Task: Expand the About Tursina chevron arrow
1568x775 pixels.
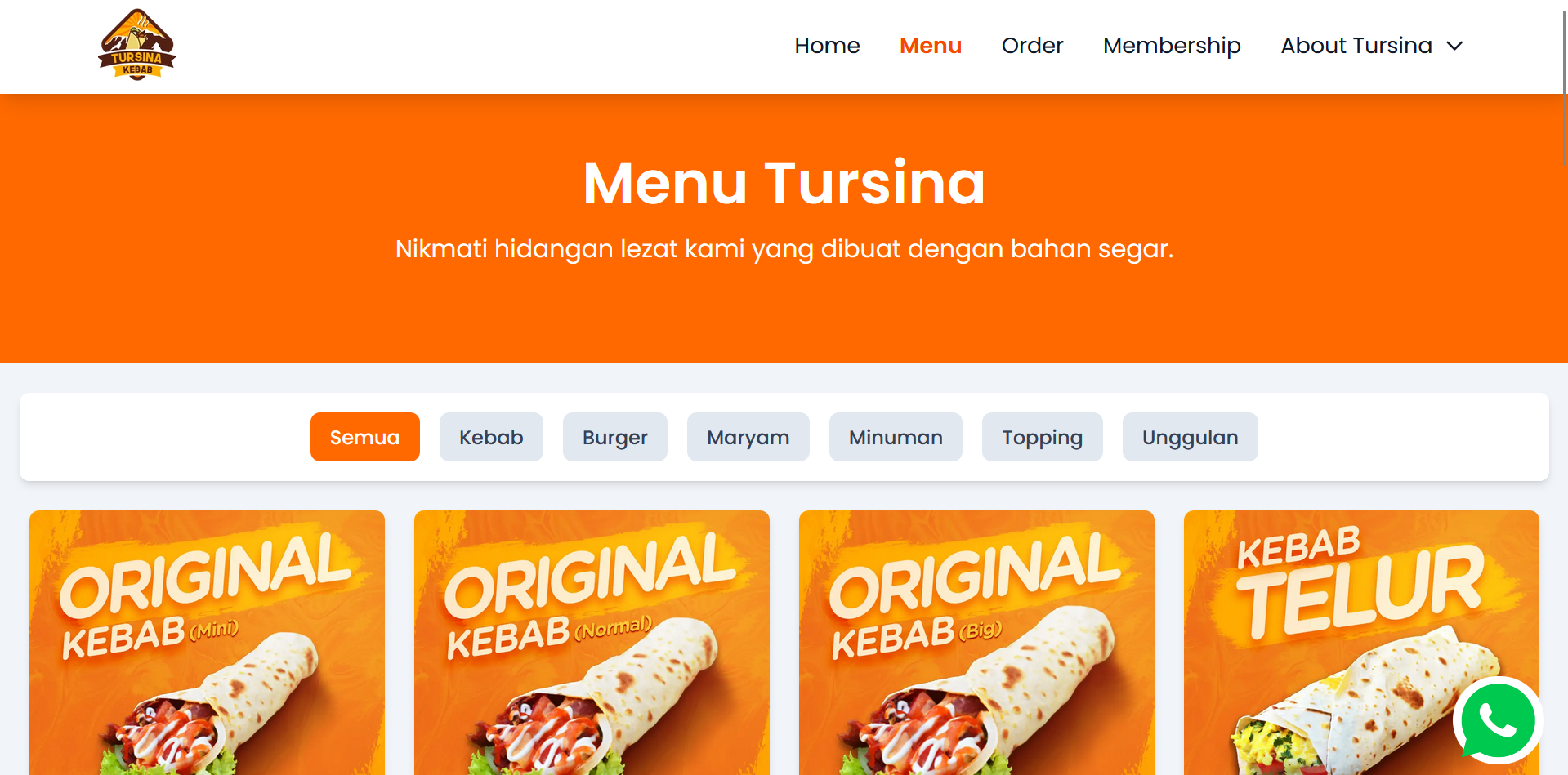Action: [1455, 47]
